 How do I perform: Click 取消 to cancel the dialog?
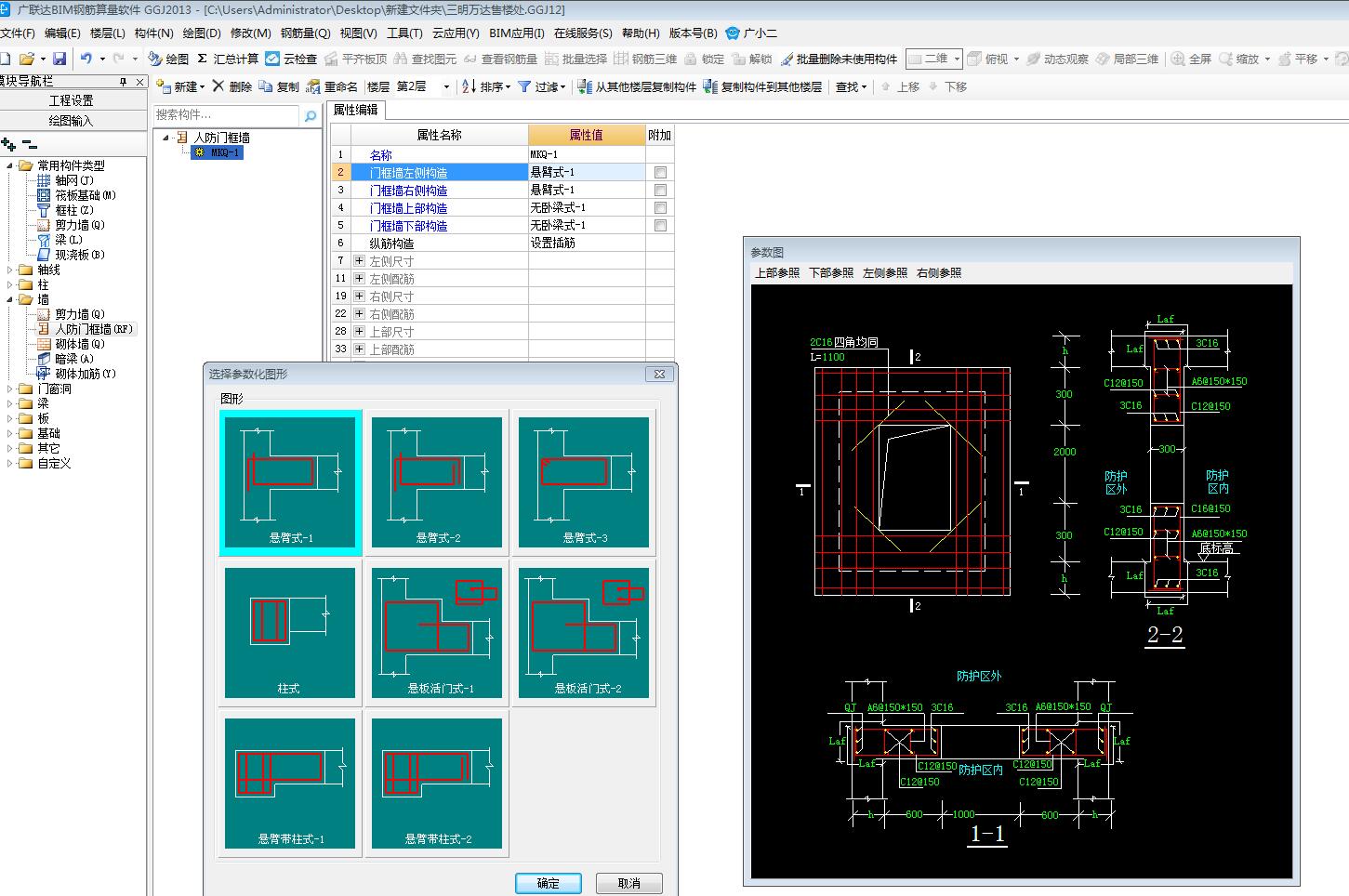pos(629,883)
